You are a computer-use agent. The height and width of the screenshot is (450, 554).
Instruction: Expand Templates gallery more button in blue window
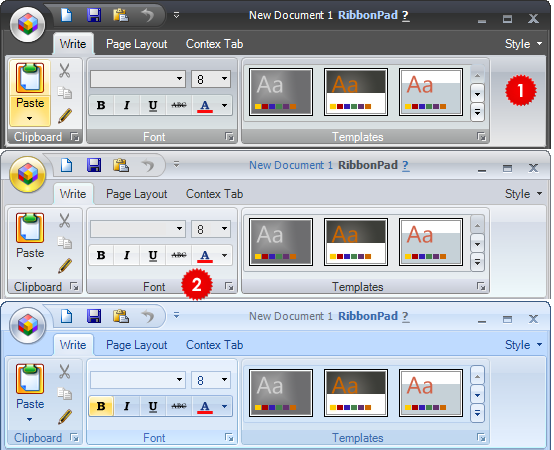tap(477, 413)
